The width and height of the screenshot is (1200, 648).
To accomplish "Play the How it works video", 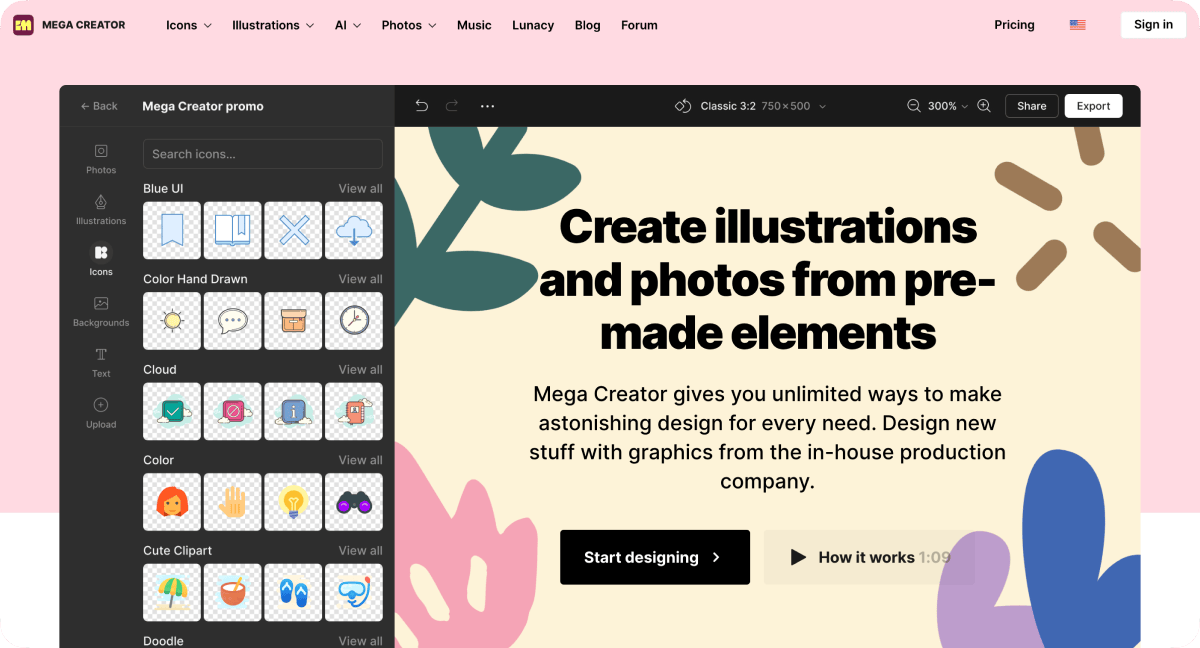I will (869, 557).
